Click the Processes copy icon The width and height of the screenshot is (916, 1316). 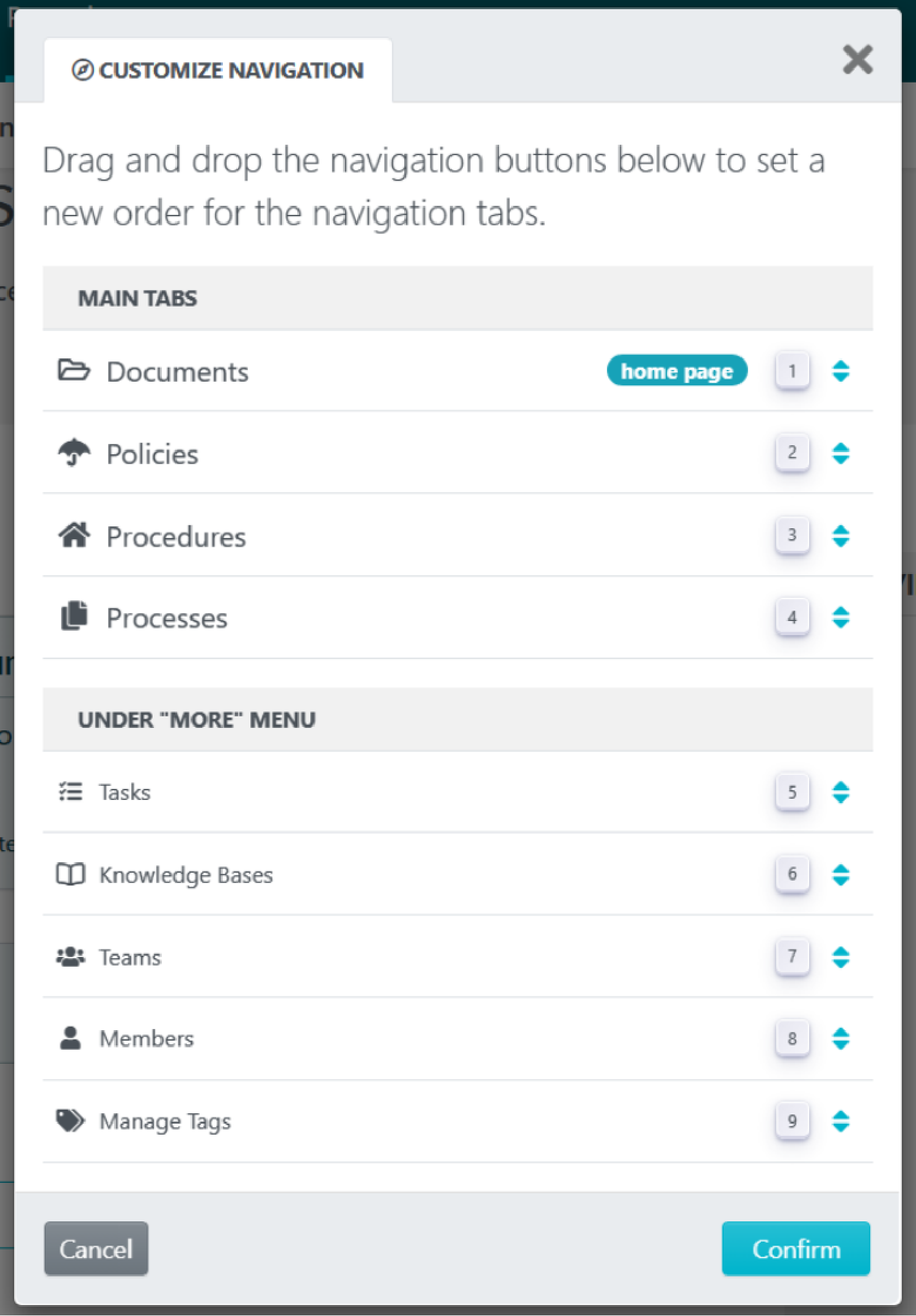click(x=74, y=616)
